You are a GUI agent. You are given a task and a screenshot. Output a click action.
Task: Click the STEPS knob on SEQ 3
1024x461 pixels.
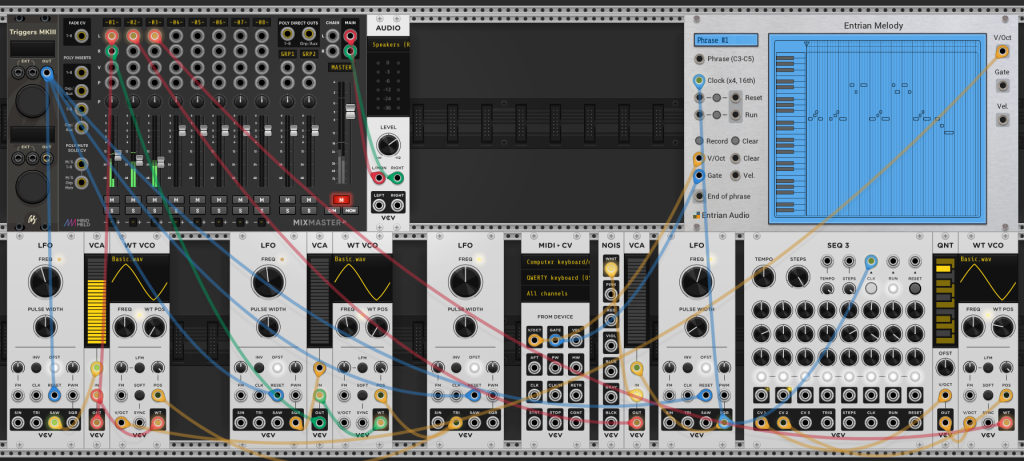point(797,277)
